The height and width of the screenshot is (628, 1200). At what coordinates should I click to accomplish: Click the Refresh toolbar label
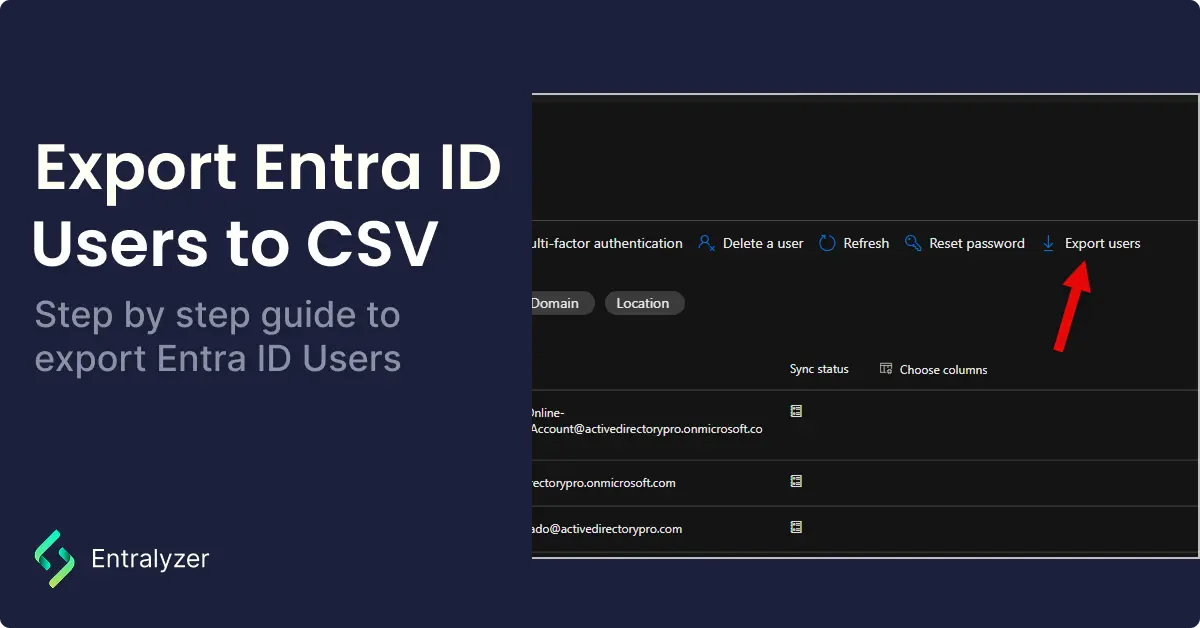[x=866, y=243]
